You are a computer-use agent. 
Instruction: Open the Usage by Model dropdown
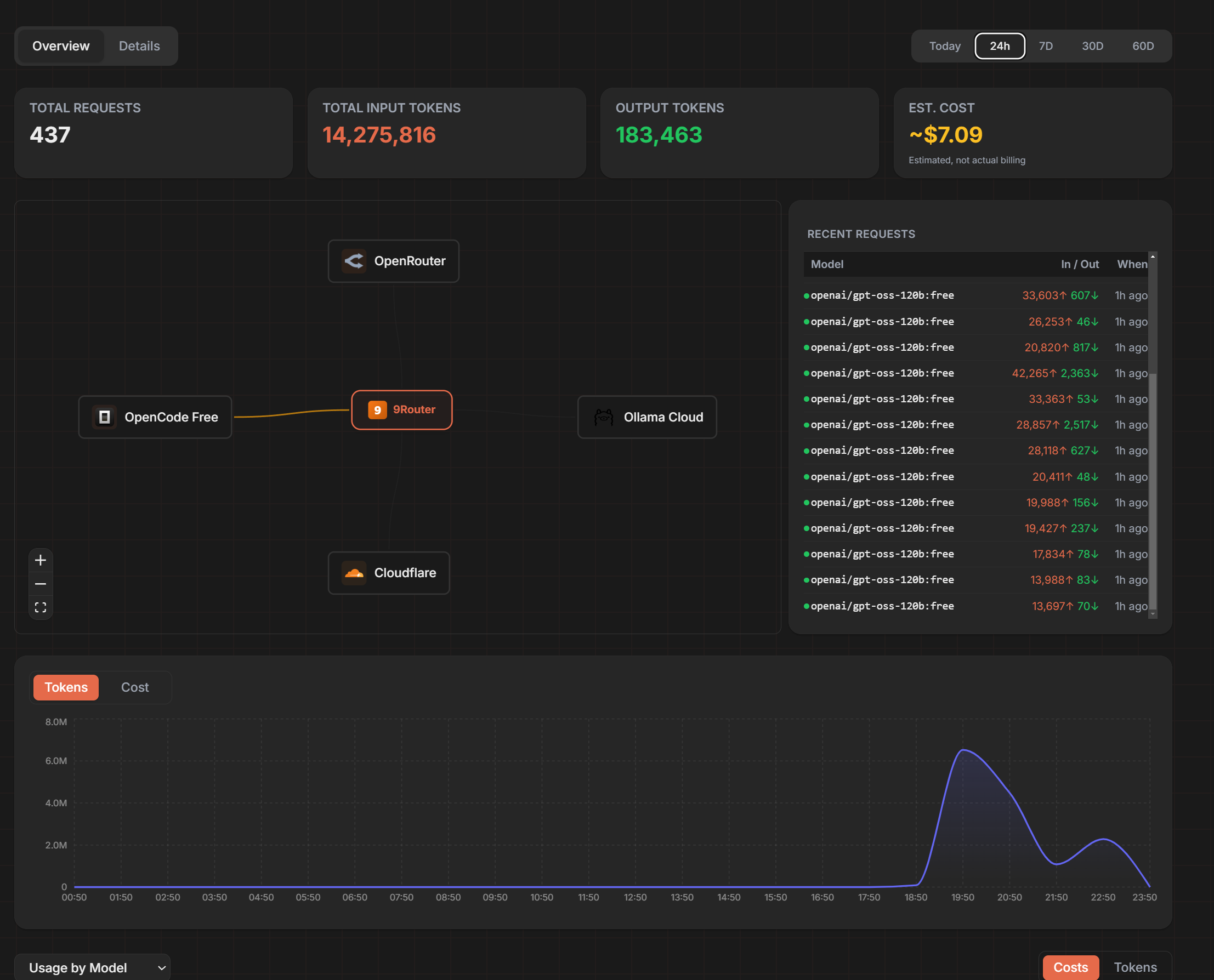(x=92, y=967)
